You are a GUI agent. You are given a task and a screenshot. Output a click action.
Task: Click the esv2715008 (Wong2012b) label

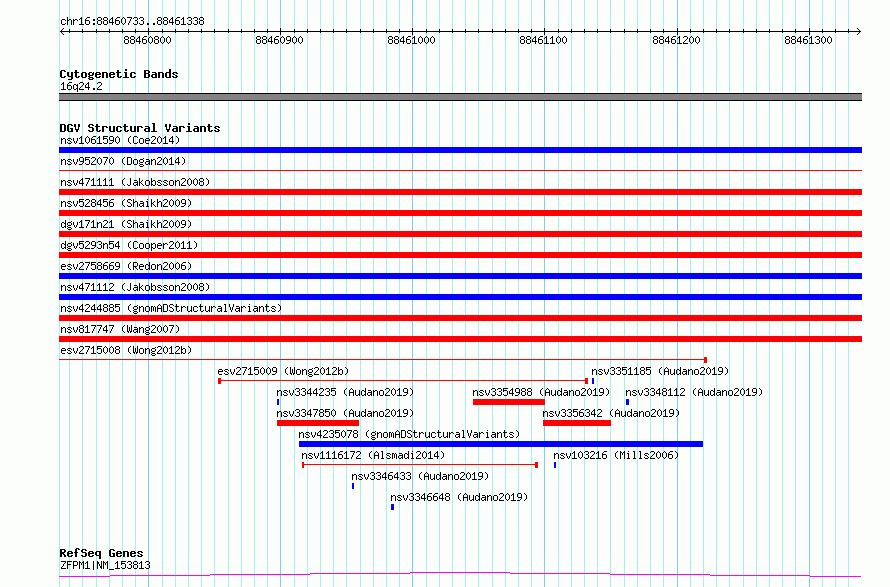tap(126, 350)
